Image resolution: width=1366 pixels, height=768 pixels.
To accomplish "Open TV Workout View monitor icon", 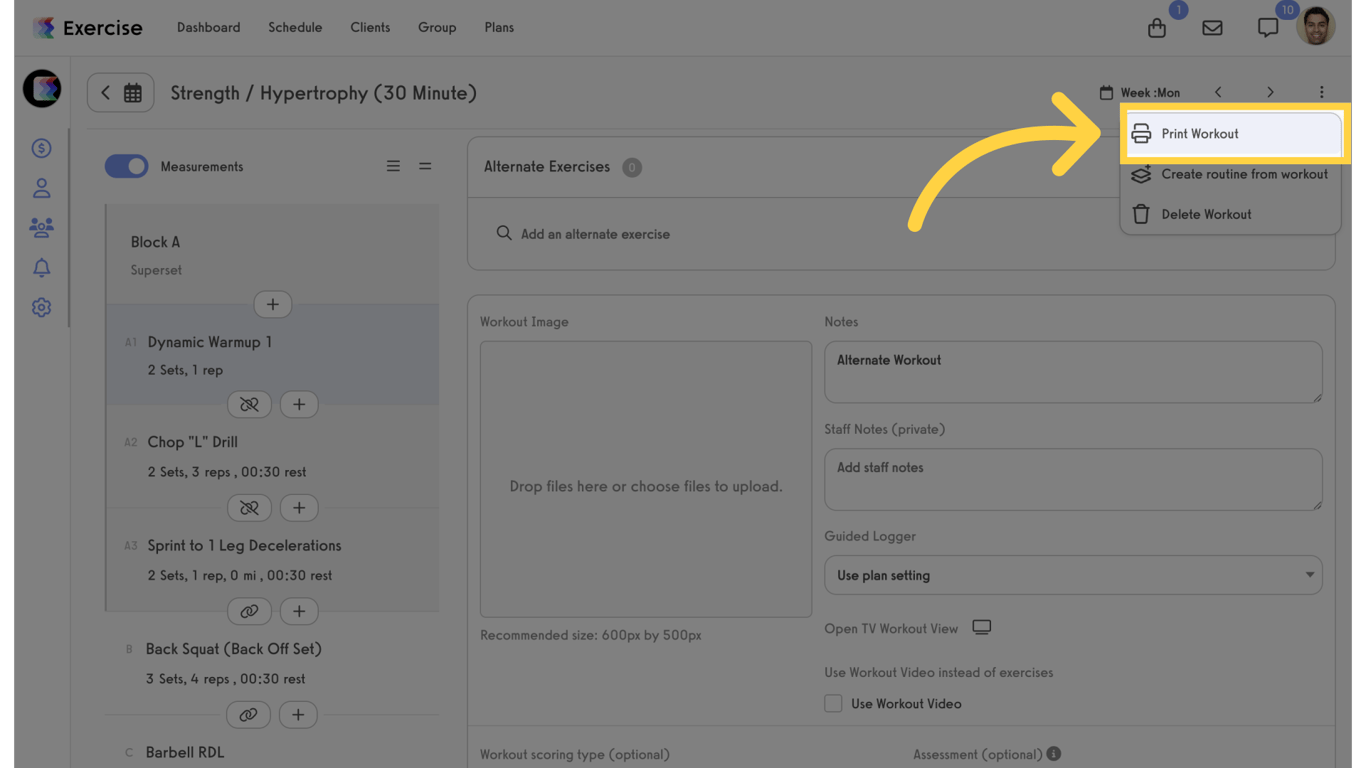I will pyautogui.click(x=982, y=627).
